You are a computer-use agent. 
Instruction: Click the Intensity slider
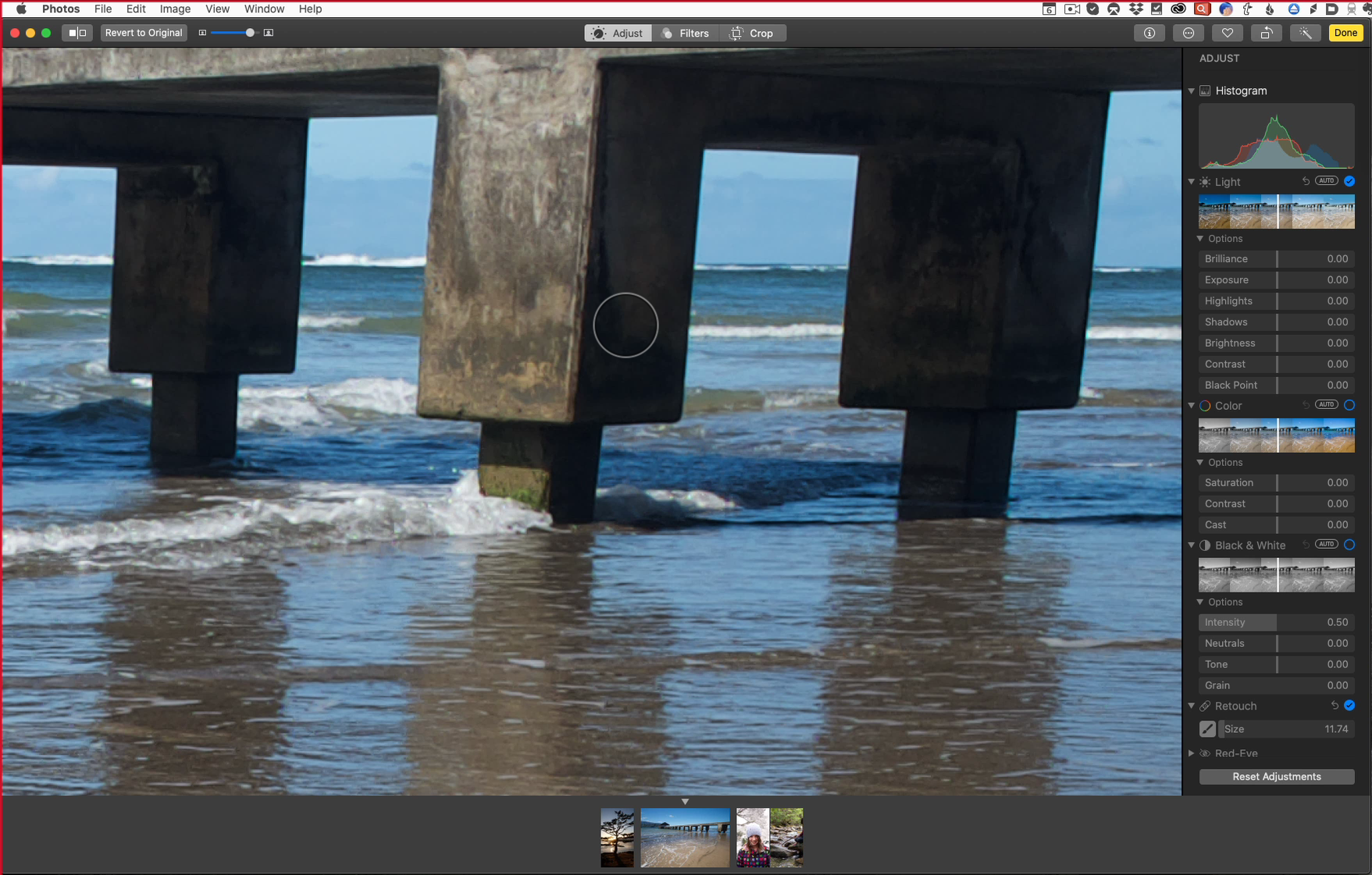point(1277,622)
